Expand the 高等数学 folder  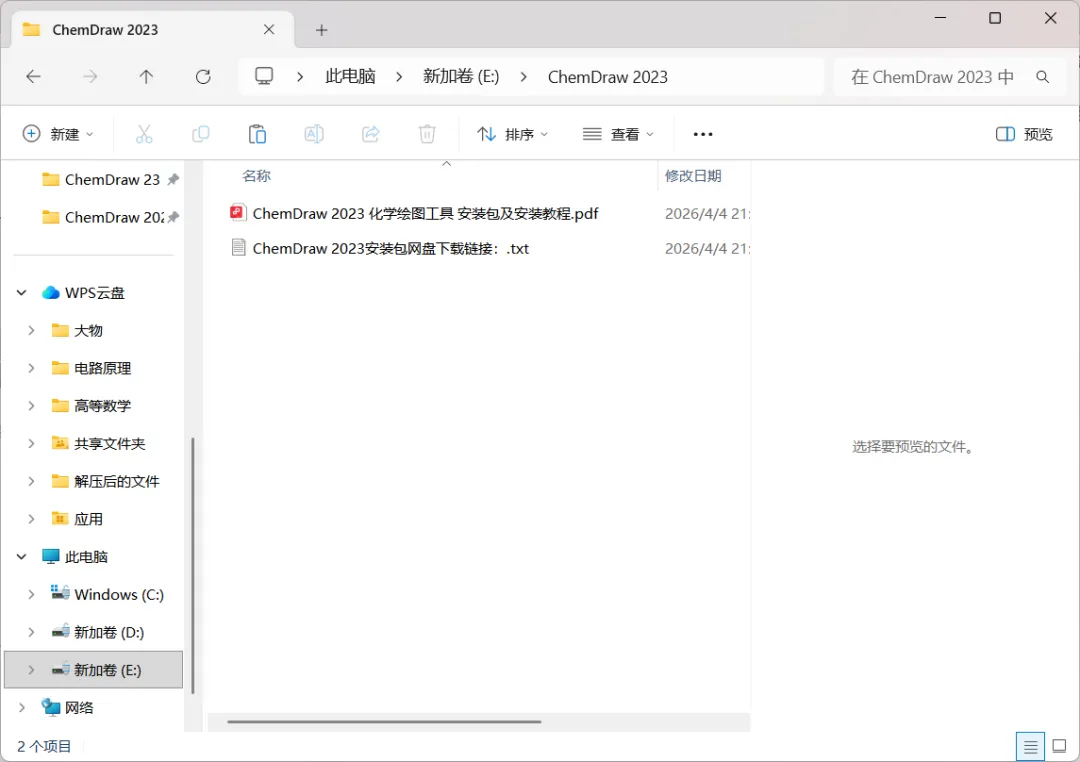[x=31, y=406]
